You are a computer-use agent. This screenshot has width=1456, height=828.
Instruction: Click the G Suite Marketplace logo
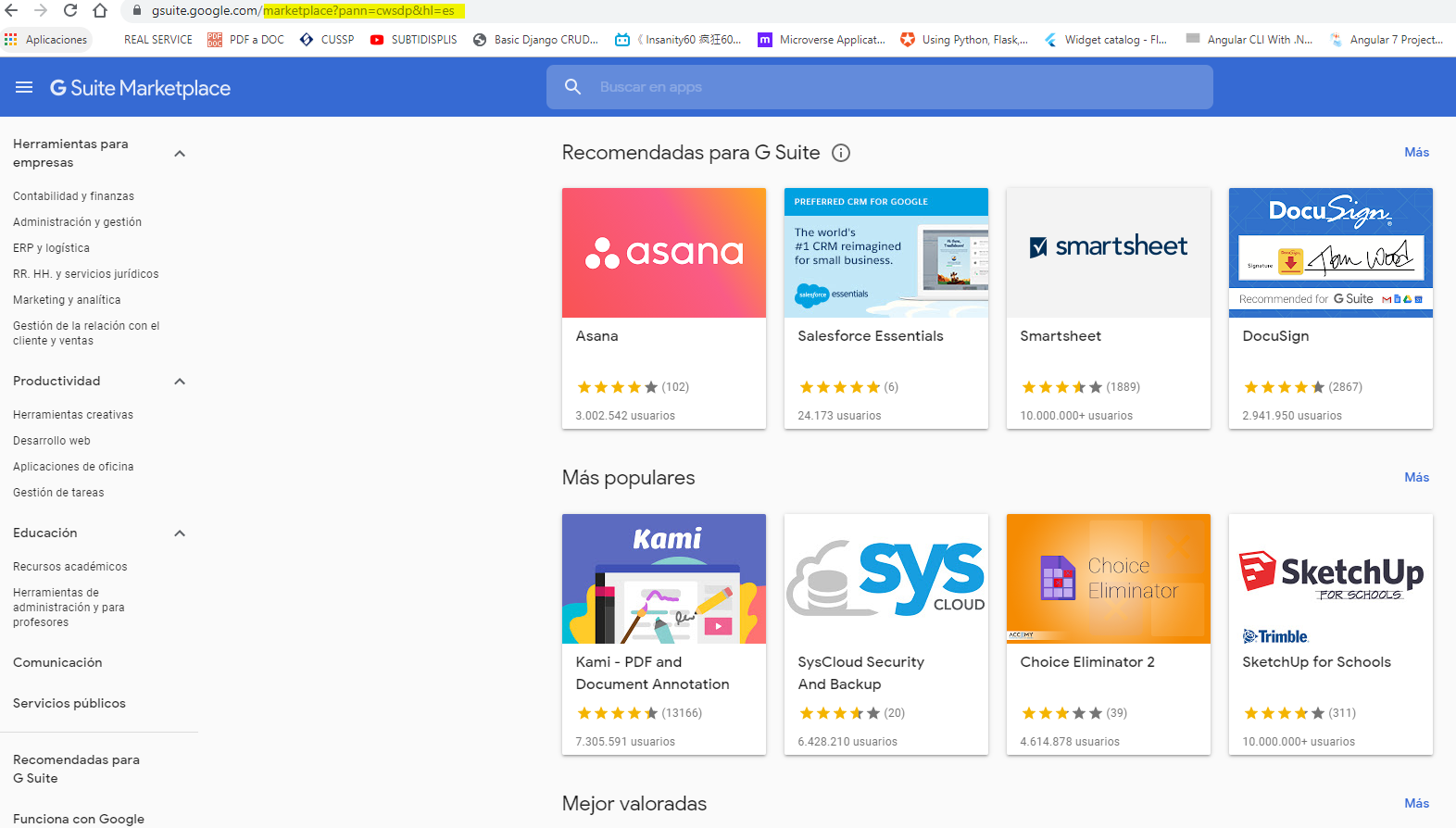[x=140, y=88]
